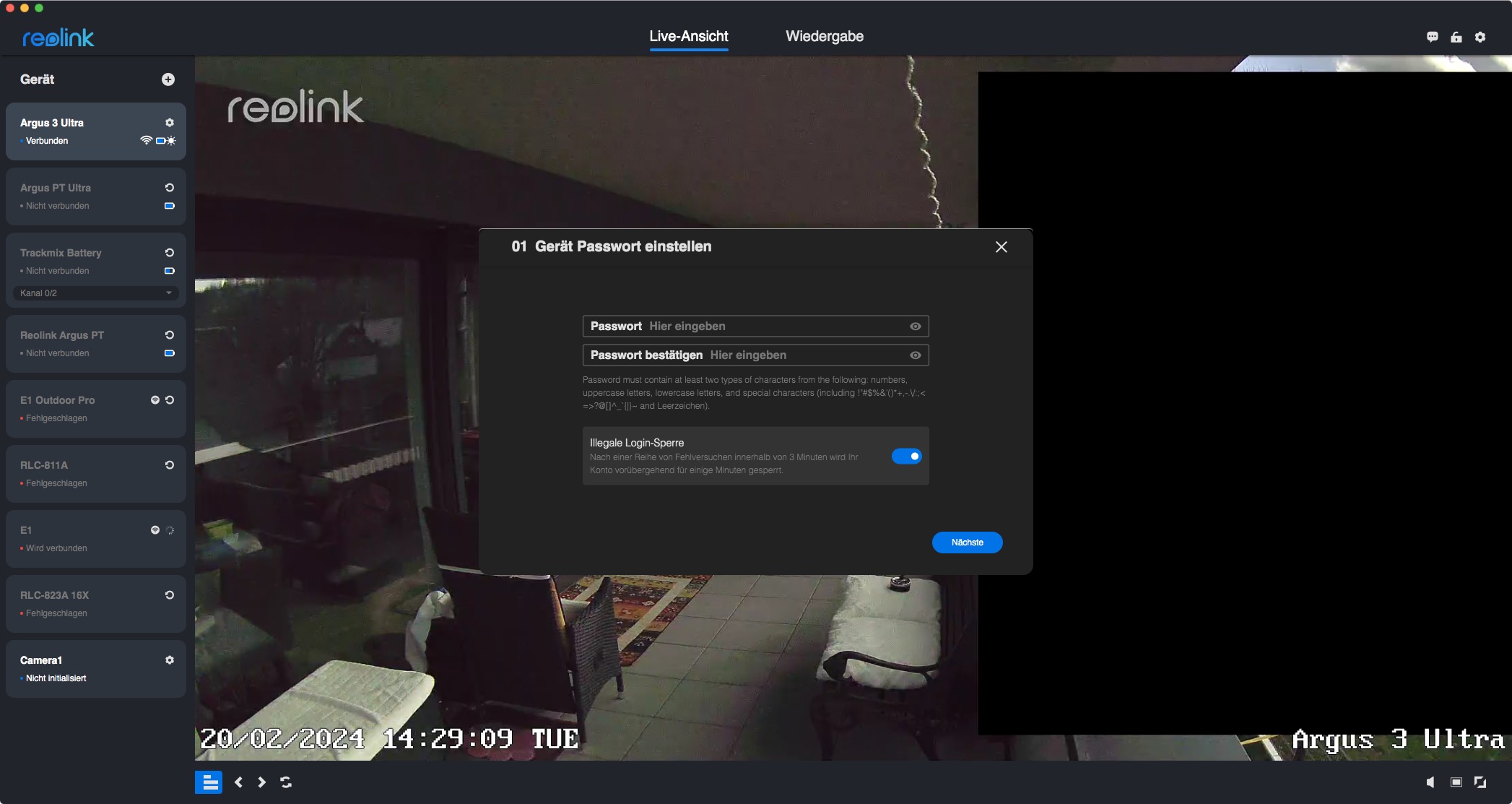Expand the Kanal 0/2 dropdown

coord(96,293)
